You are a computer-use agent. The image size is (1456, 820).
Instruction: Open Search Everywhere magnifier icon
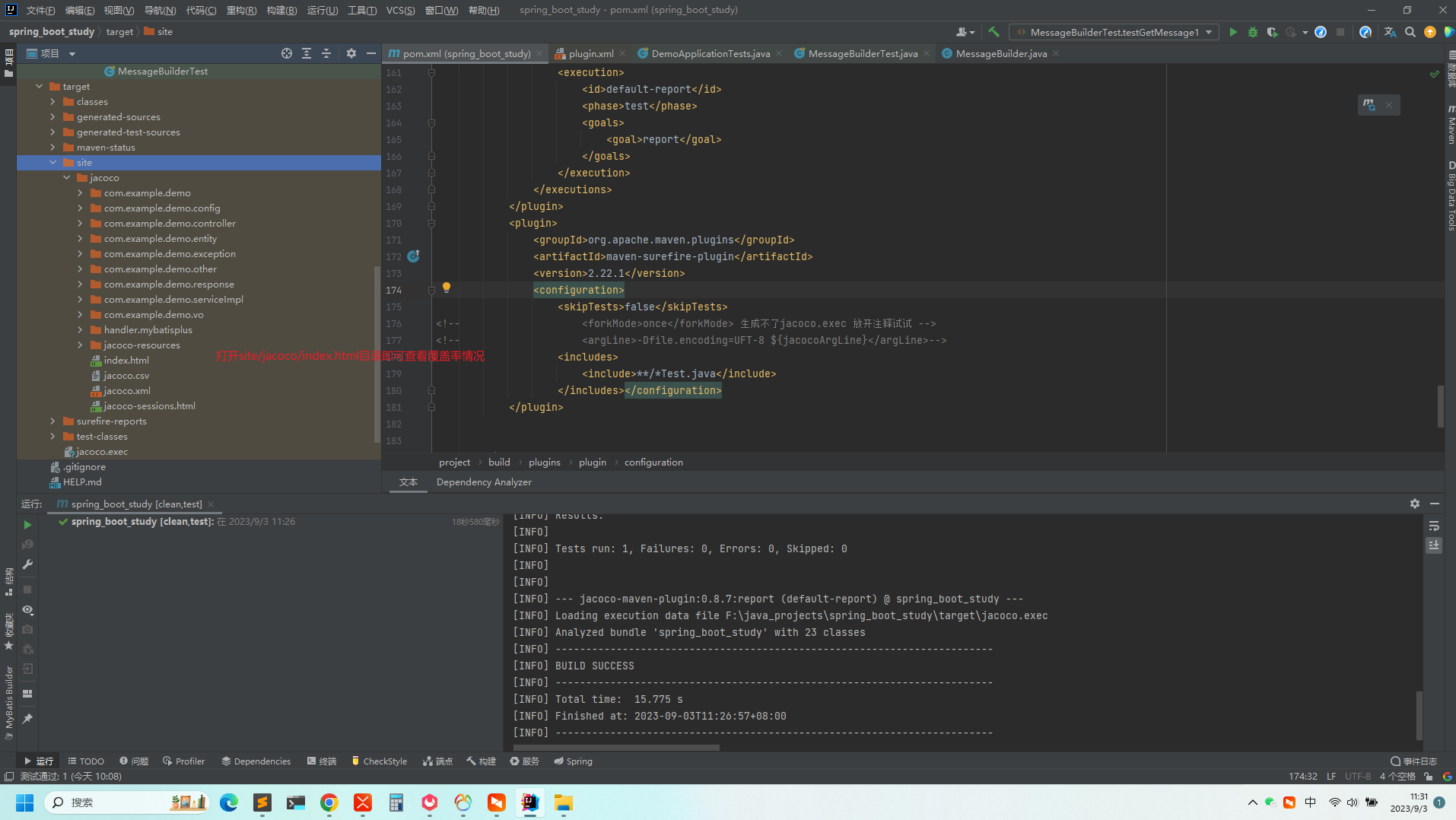coord(1410,32)
